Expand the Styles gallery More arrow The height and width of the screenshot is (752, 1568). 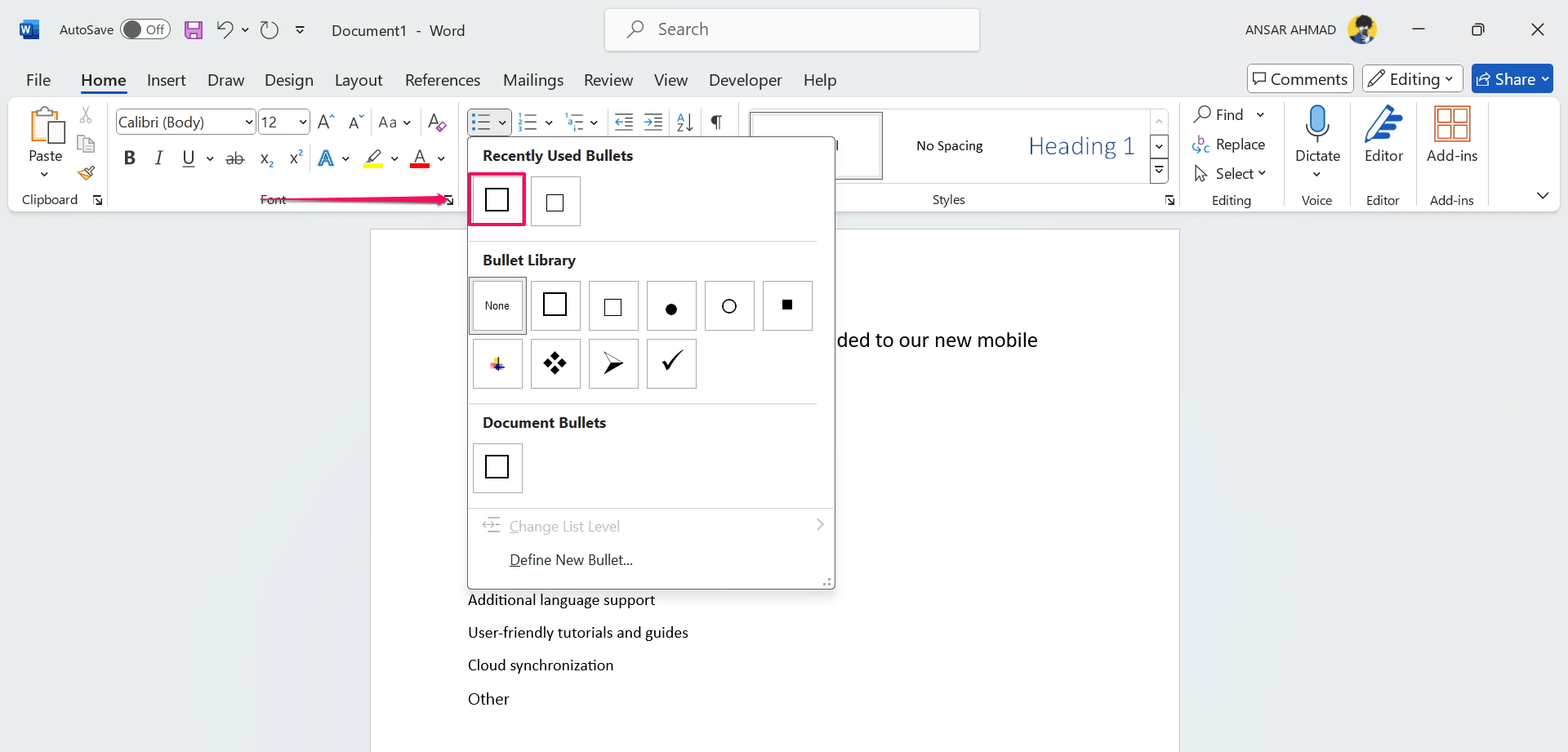pos(1159,171)
